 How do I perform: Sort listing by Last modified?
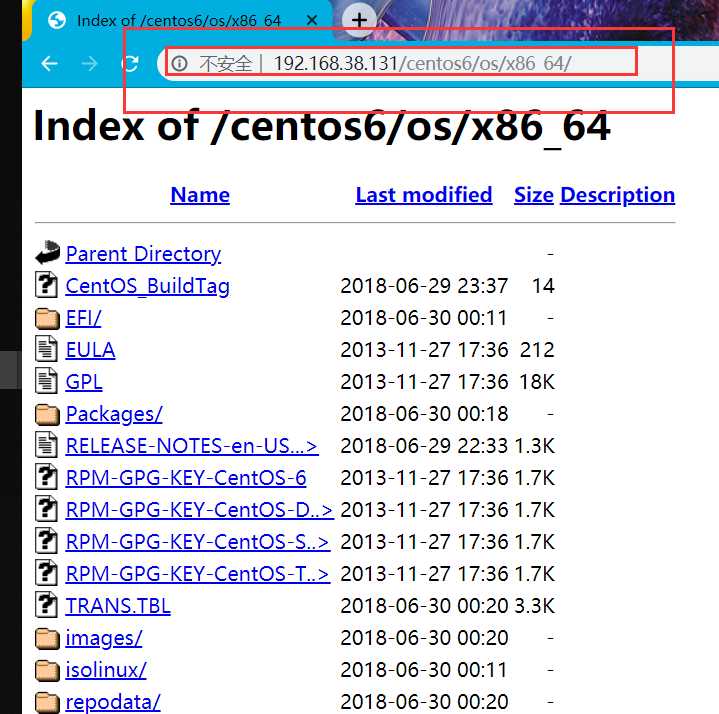click(x=424, y=195)
